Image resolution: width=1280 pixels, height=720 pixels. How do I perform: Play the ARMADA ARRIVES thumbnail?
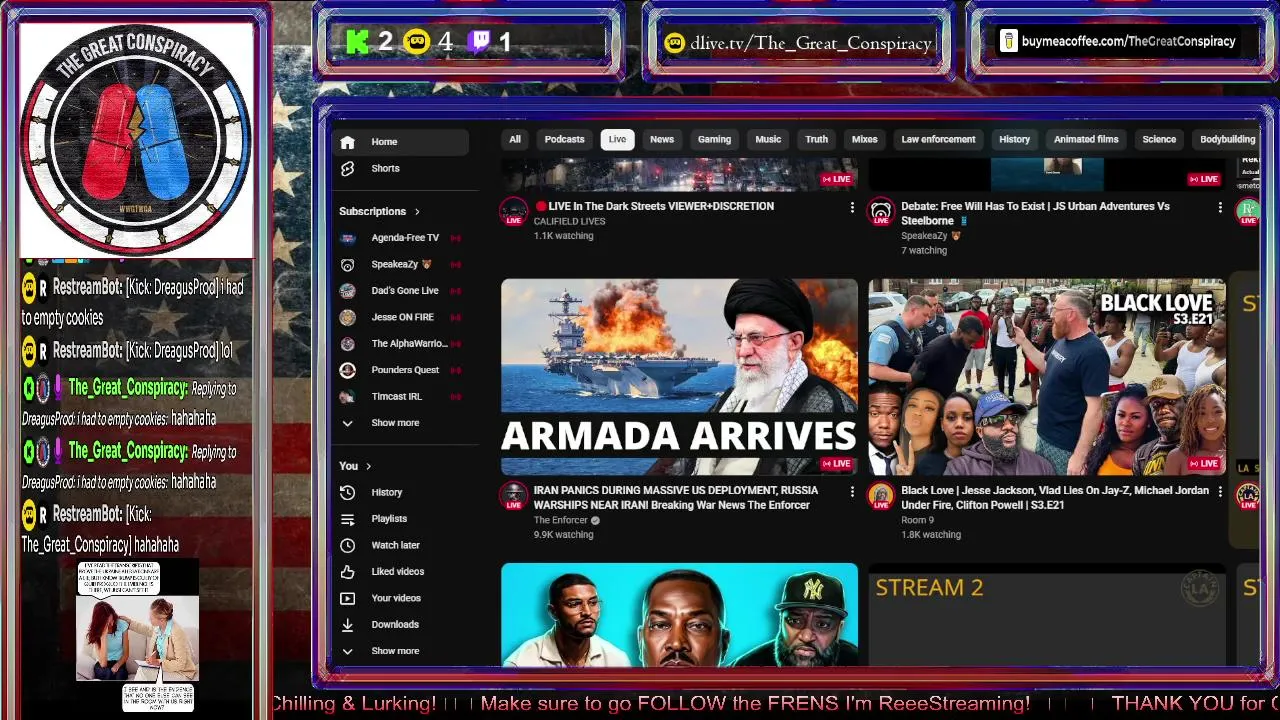tap(679, 377)
